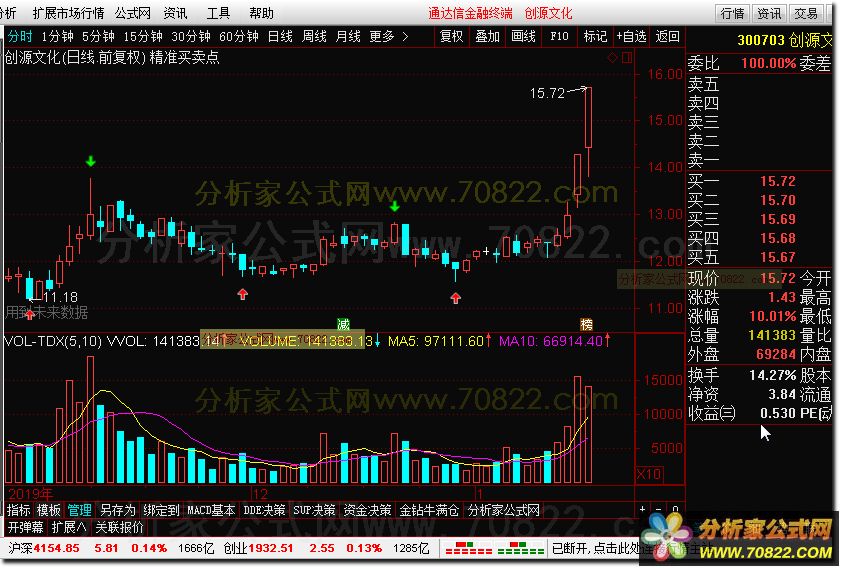Switch to 日线 daily chart tab

click(x=280, y=36)
